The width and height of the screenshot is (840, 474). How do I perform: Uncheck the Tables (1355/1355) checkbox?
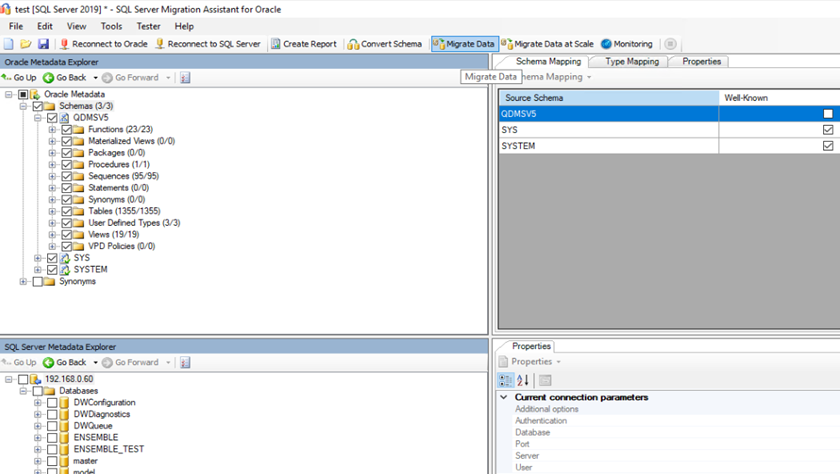click(x=66, y=211)
